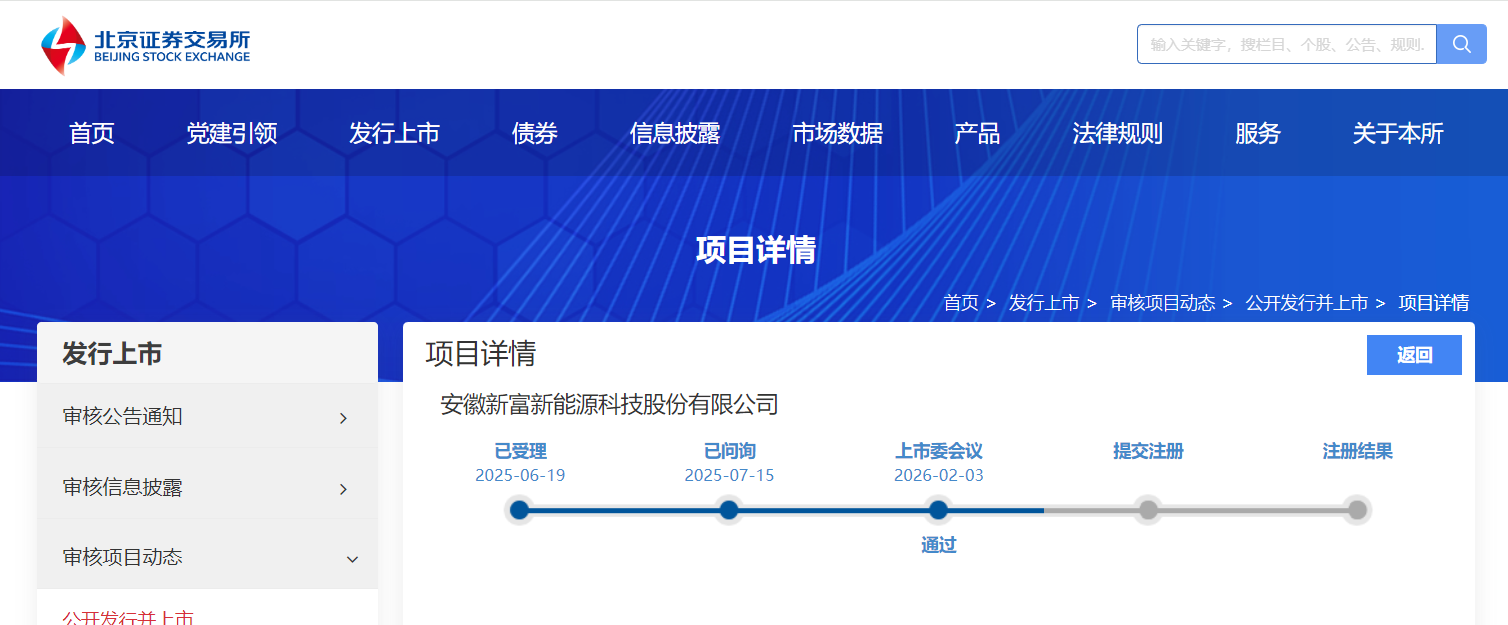Click company name 安徽新富新能源科技股份有限公司

[x=609, y=404]
